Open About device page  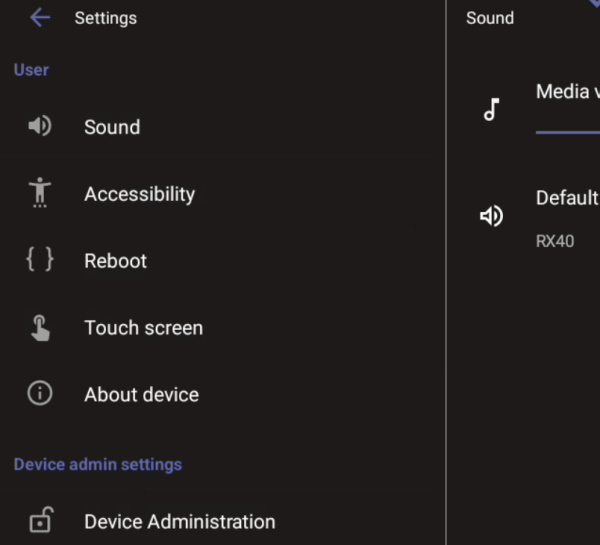(x=141, y=395)
